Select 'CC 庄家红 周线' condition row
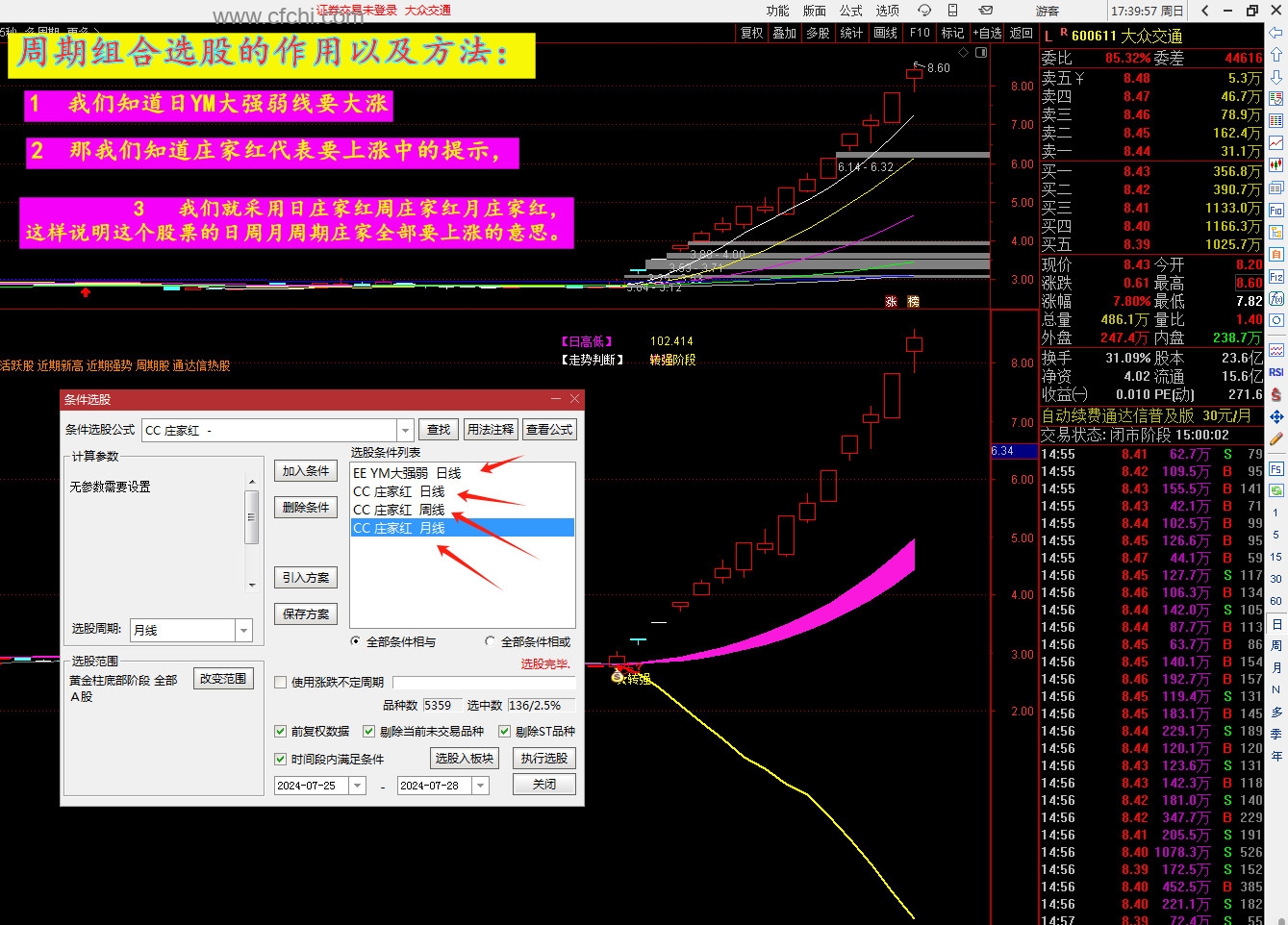The image size is (1288, 925). [x=463, y=510]
